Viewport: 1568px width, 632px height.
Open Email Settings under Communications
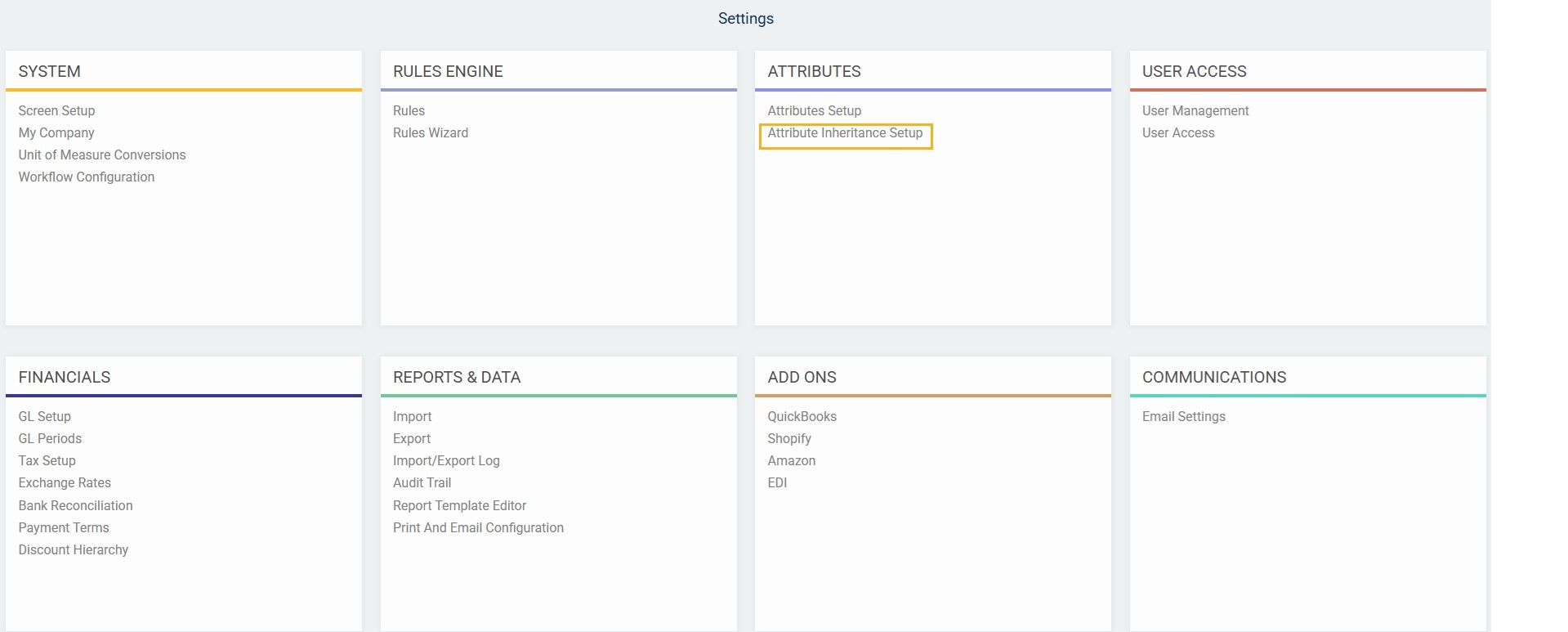(x=1184, y=416)
